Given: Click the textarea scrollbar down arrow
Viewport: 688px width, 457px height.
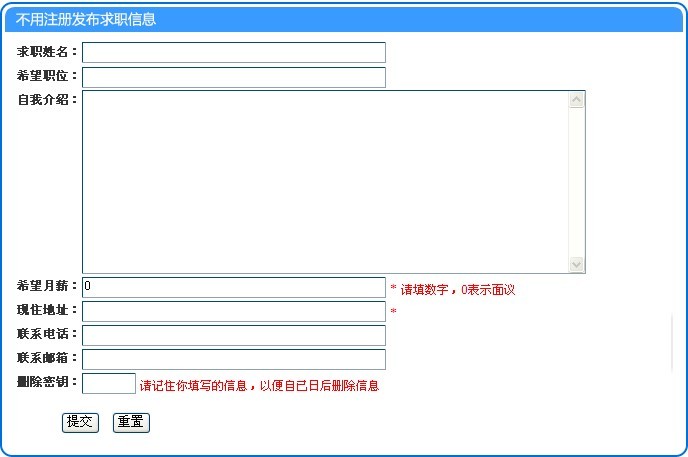Looking at the screenshot, I should tap(576, 264).
